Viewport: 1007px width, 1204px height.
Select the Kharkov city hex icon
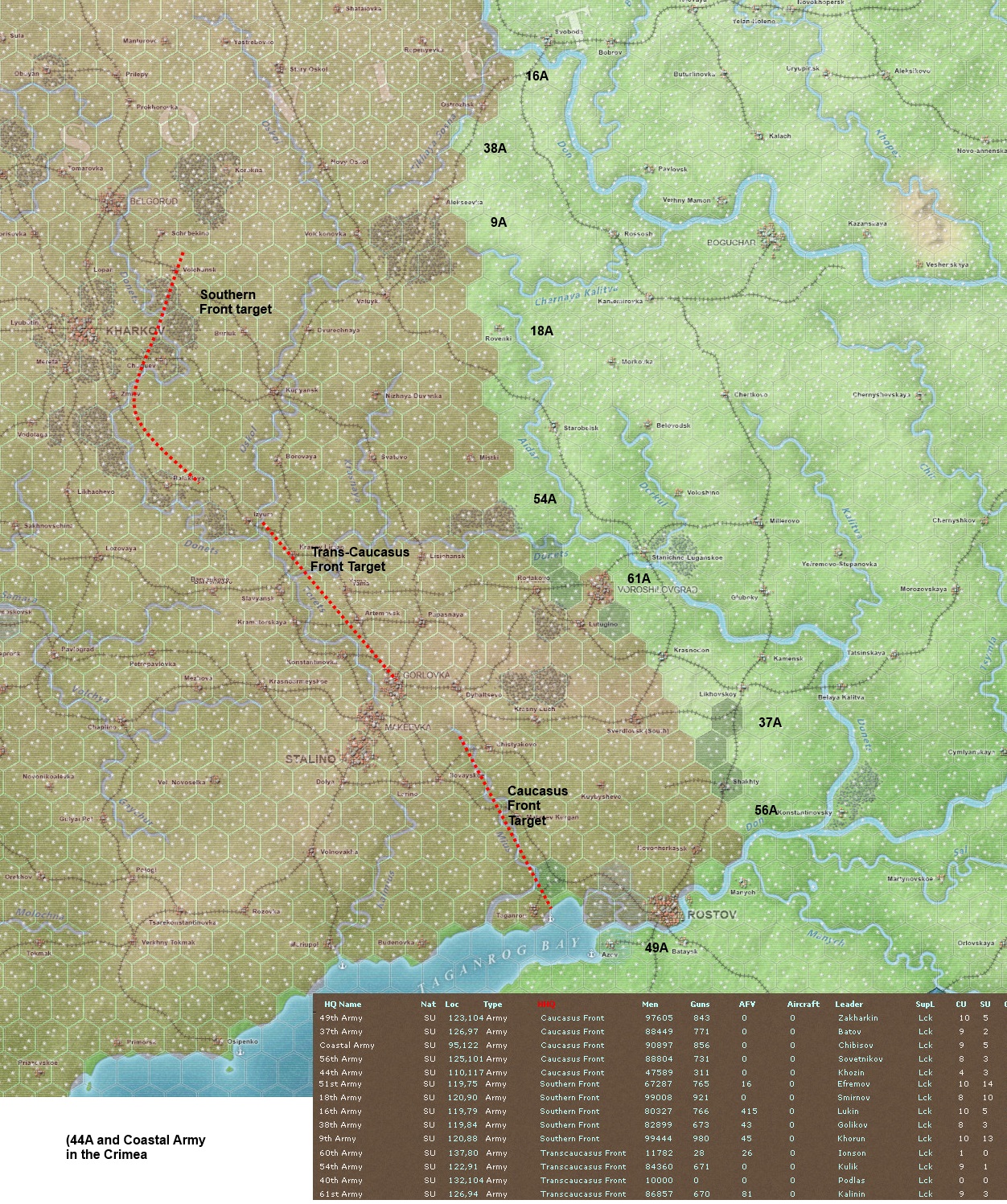[84, 329]
